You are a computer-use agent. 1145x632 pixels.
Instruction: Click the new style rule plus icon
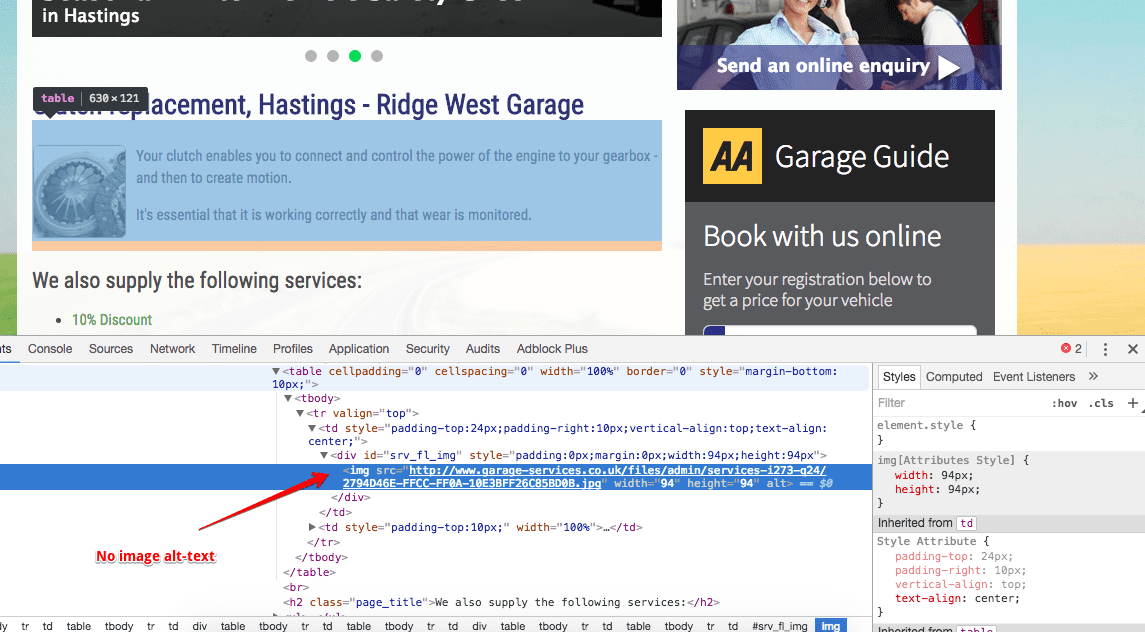[x=1132, y=403]
